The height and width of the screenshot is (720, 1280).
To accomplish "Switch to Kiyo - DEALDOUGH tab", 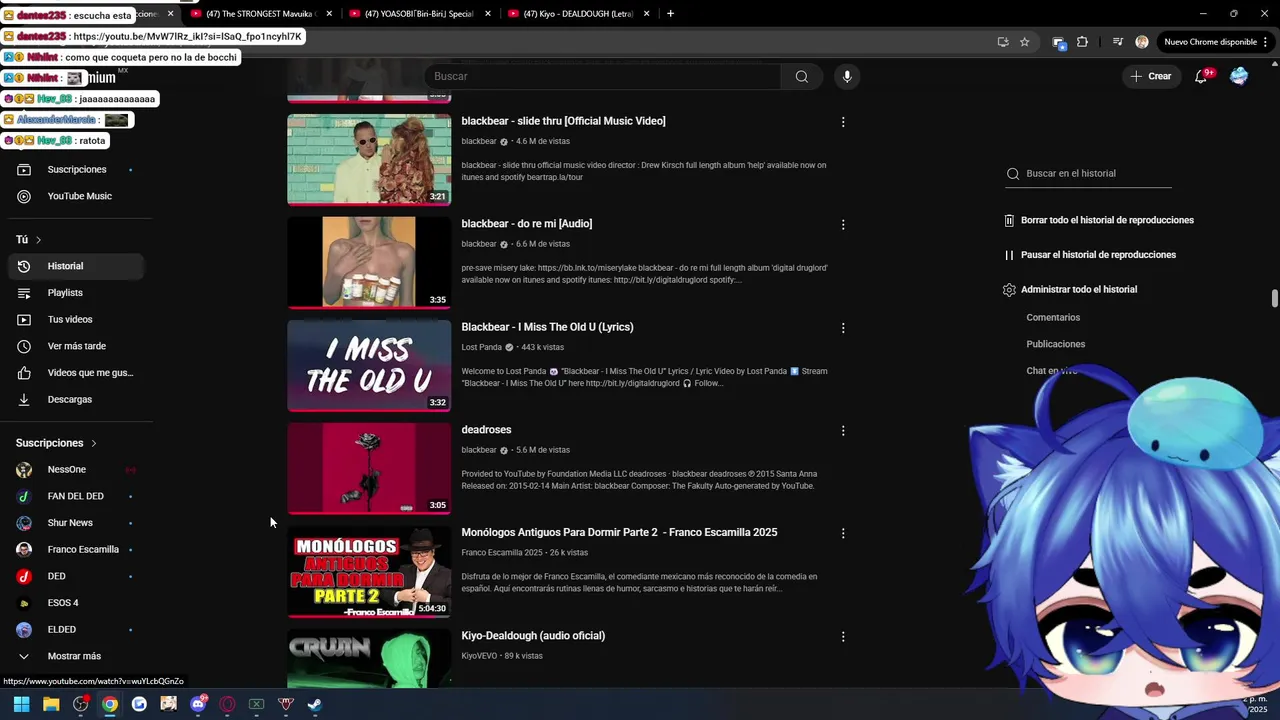I will (577, 14).
